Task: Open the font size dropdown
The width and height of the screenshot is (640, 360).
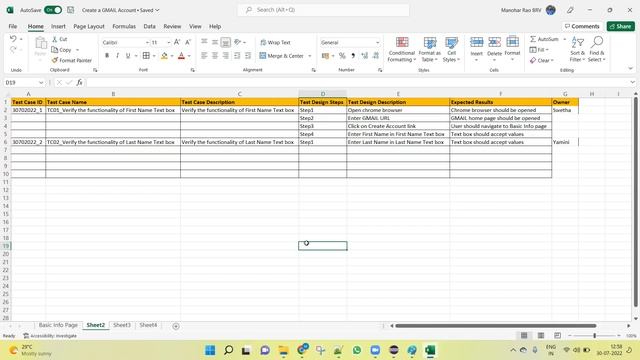Action: (168, 42)
